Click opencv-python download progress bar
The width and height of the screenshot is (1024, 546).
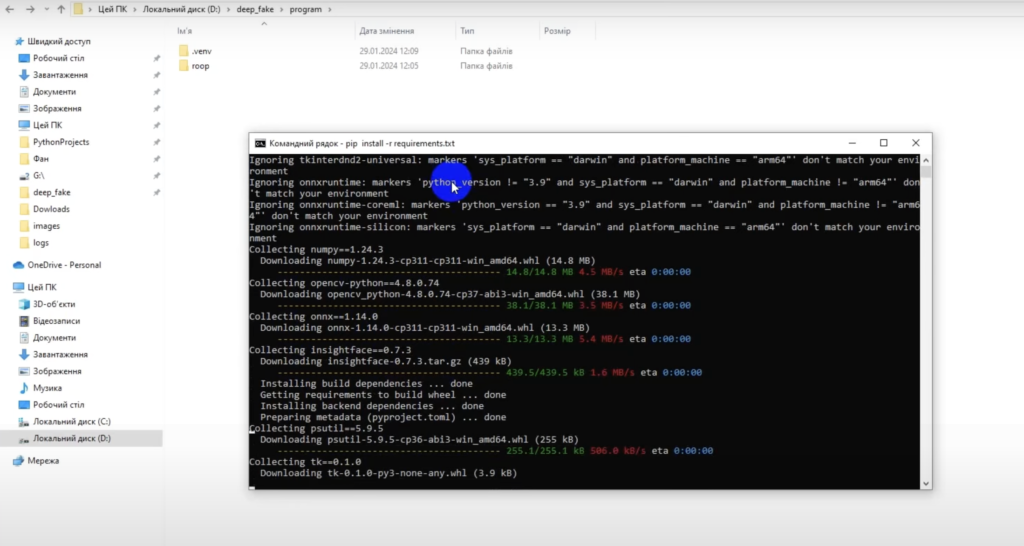[389, 305]
